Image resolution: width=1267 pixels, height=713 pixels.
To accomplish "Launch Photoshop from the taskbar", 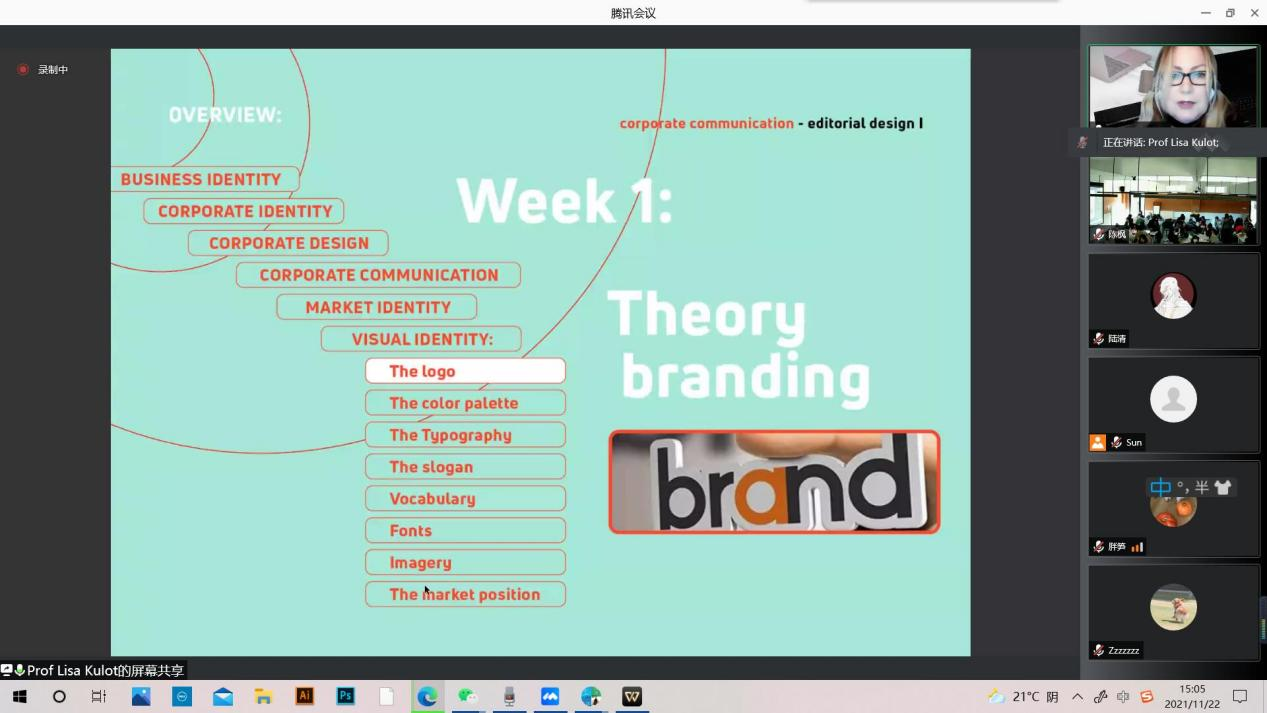I will [346, 696].
